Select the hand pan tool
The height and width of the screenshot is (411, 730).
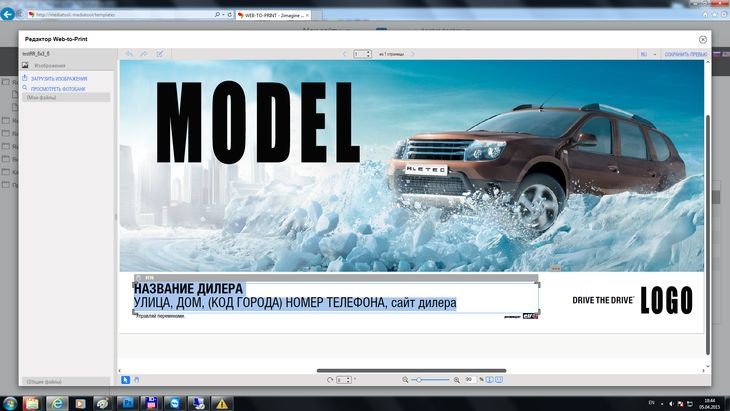pyautogui.click(x=136, y=380)
